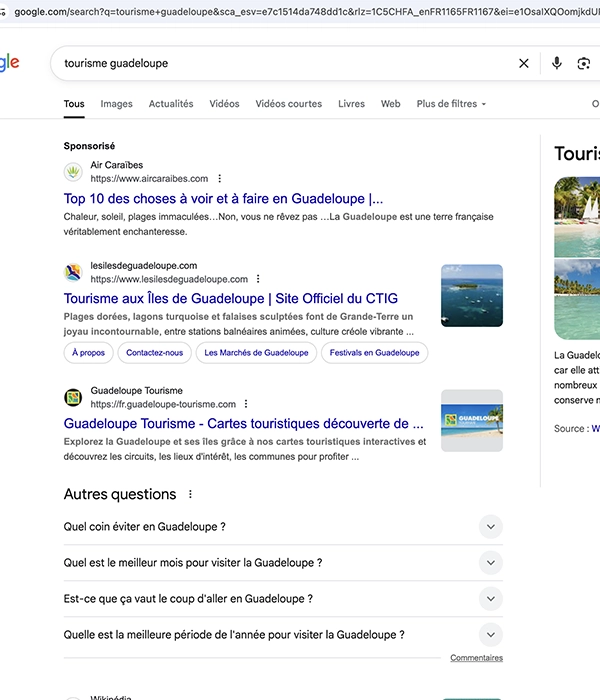Click the site info icon in address bar

coord(3,12)
